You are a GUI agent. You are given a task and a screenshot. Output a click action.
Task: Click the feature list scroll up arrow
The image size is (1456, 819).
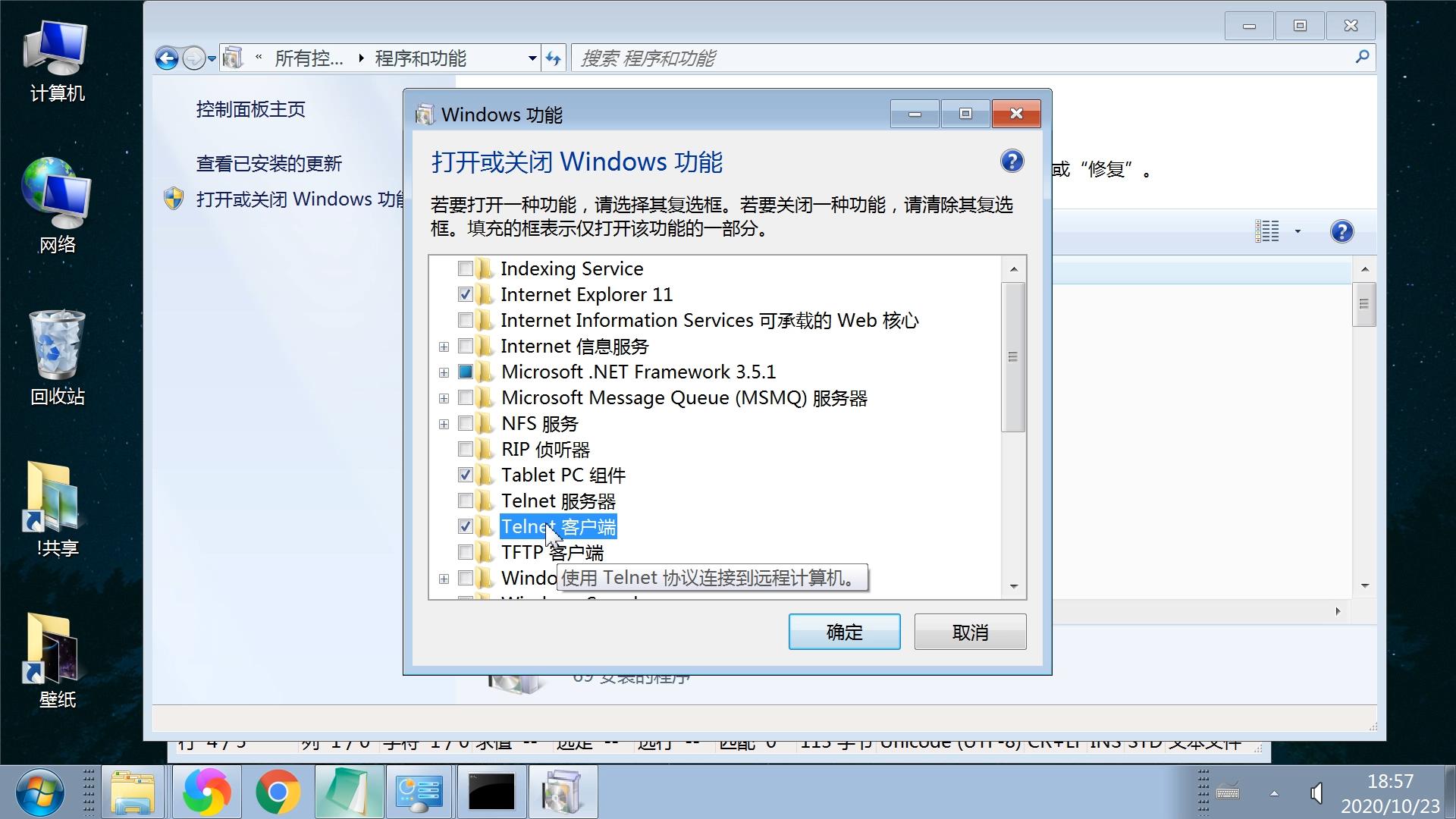(x=1014, y=269)
